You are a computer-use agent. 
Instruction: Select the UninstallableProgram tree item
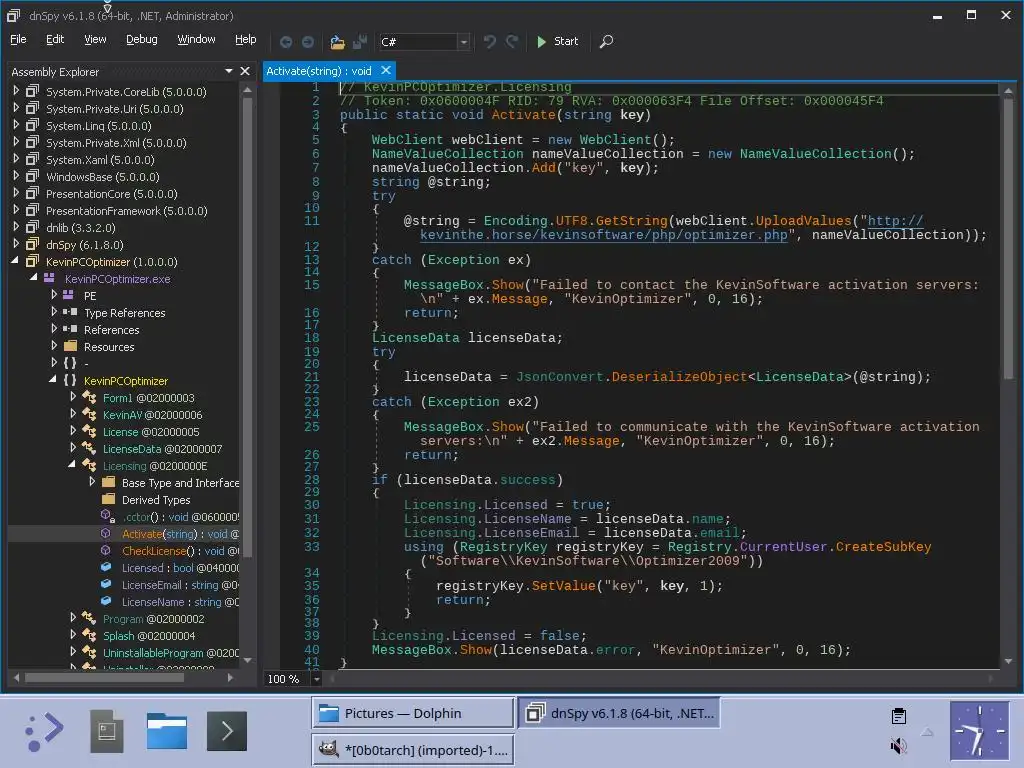click(x=170, y=652)
